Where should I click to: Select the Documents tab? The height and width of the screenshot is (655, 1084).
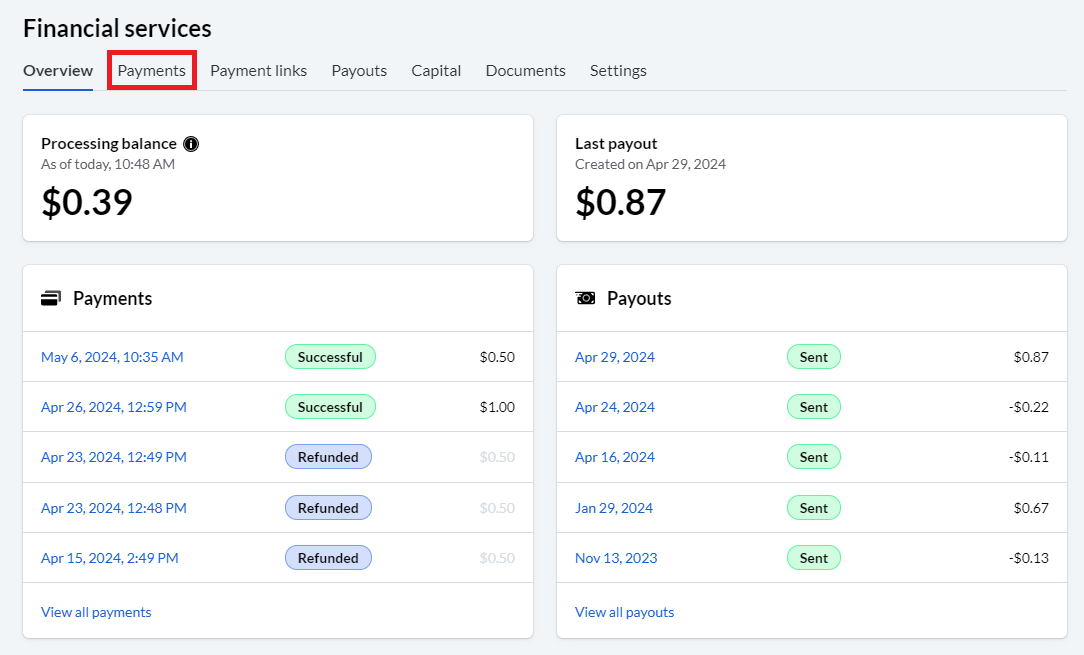tap(525, 71)
